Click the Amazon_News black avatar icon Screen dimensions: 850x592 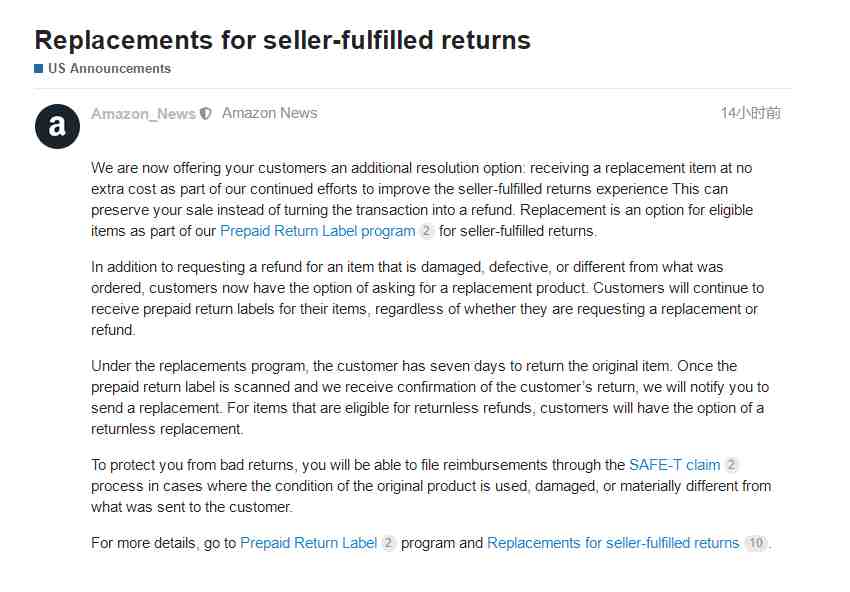[57, 126]
